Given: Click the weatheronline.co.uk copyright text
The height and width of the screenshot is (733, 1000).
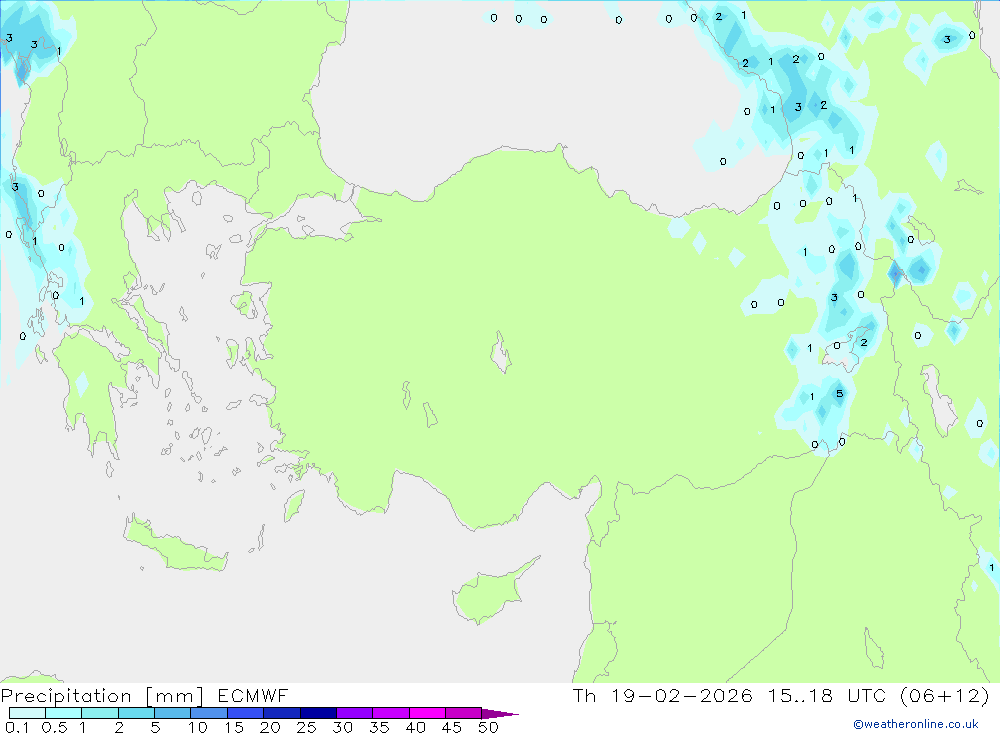Looking at the screenshot, I should click(x=915, y=724).
